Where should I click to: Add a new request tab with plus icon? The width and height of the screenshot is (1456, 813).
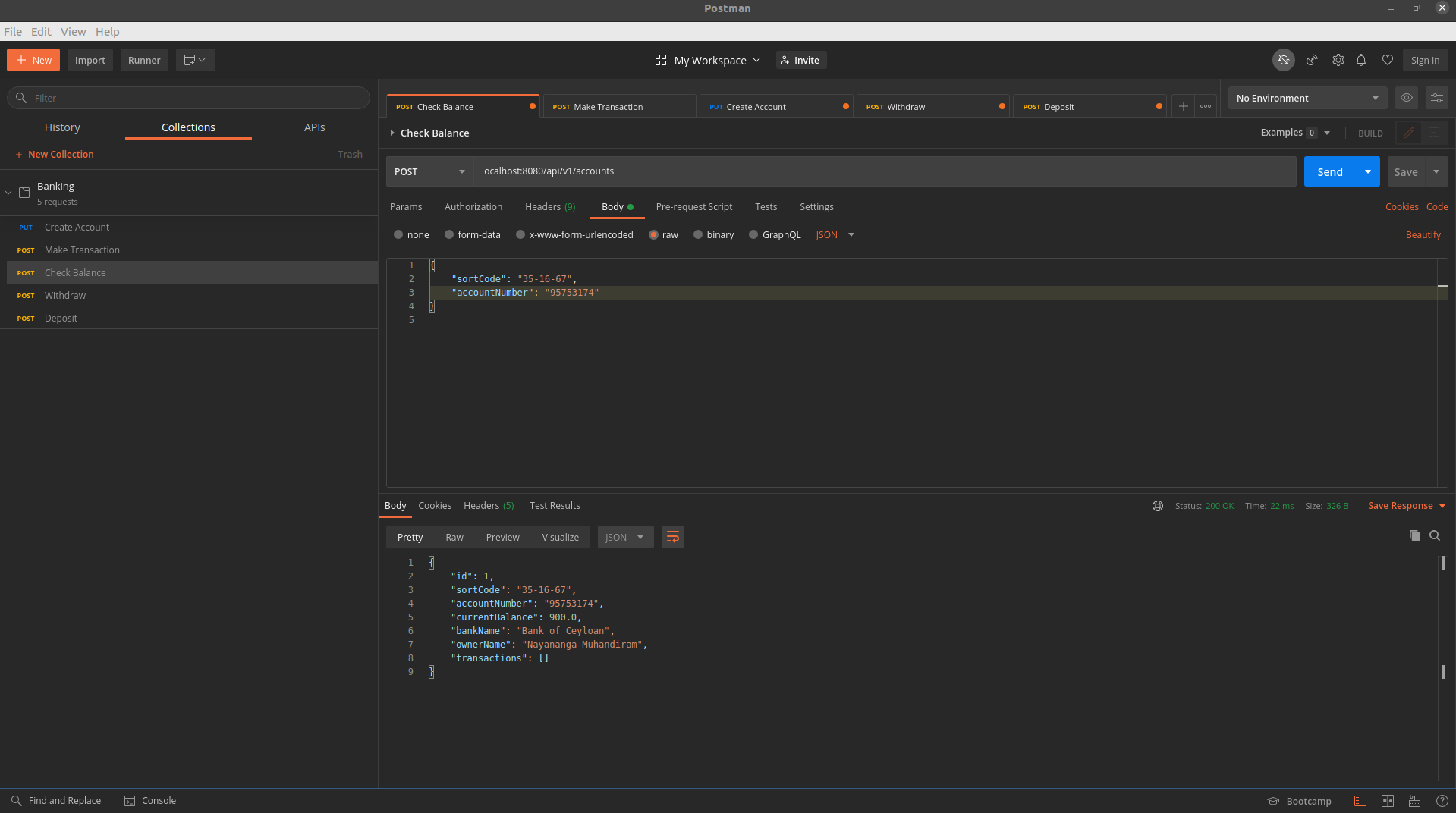click(1183, 106)
